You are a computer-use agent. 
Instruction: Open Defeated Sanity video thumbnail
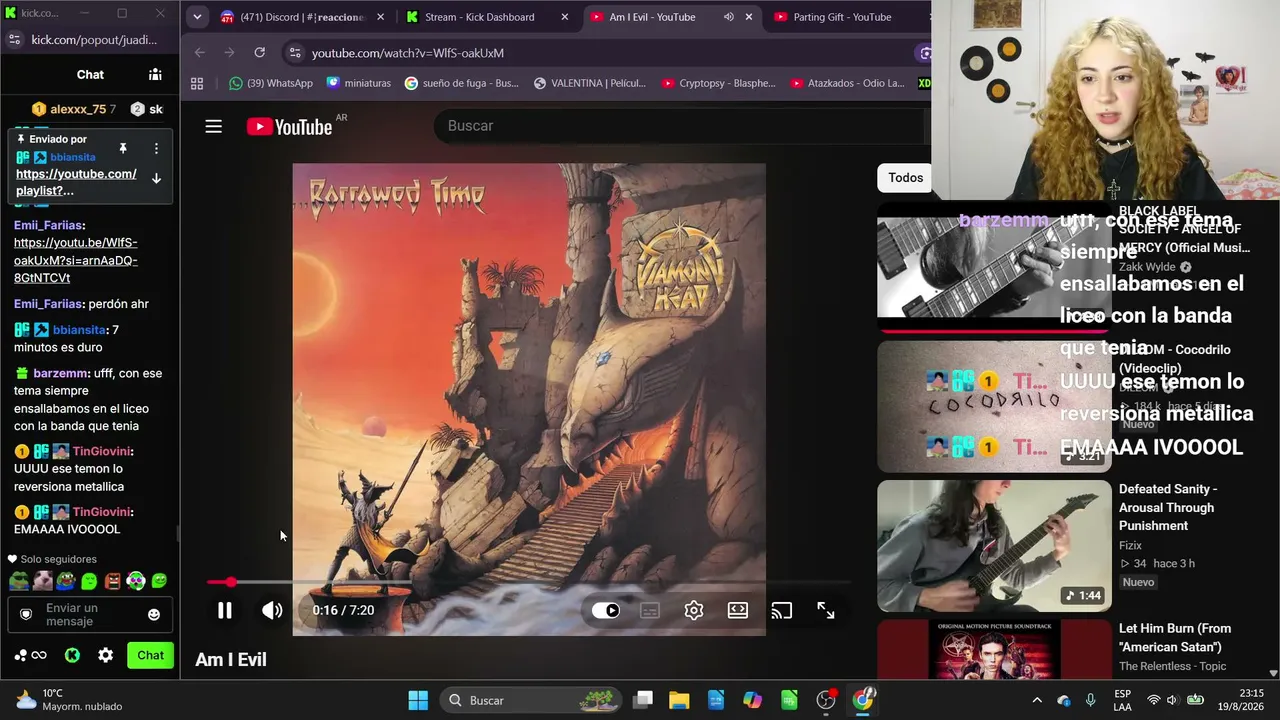point(994,546)
